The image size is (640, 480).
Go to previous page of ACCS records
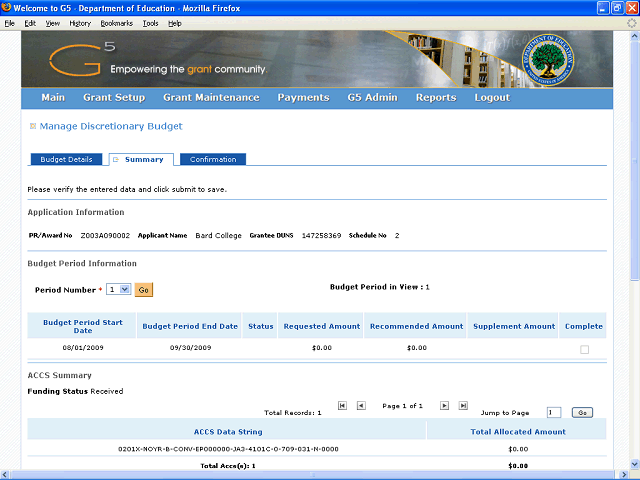pyautogui.click(x=361, y=406)
